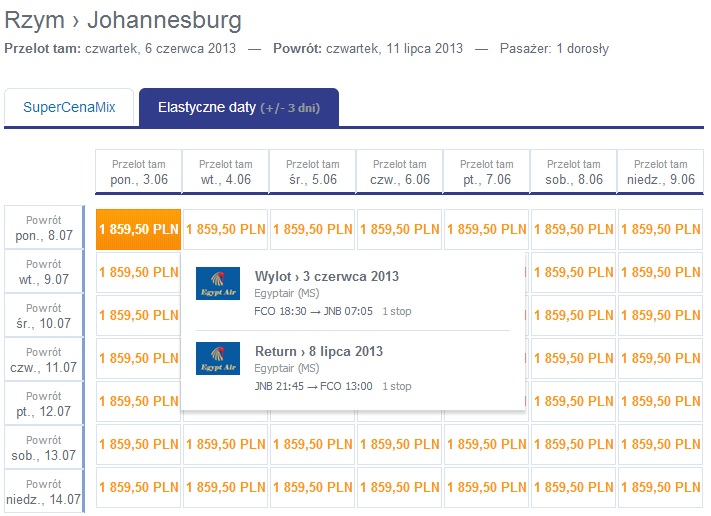The image size is (711, 516).
Task: Choose price for śr. 5.06 and sob. 13.07
Action: point(312,444)
